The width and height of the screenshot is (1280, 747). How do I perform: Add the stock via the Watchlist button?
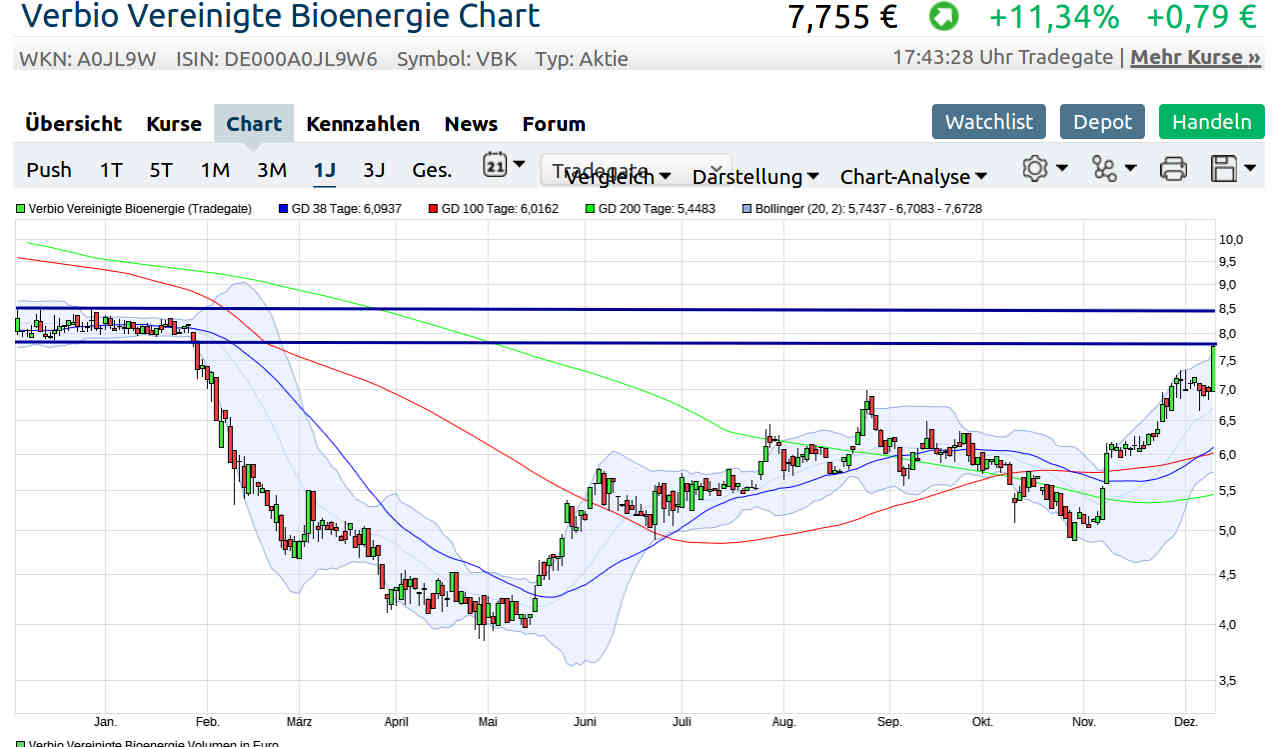coord(989,122)
